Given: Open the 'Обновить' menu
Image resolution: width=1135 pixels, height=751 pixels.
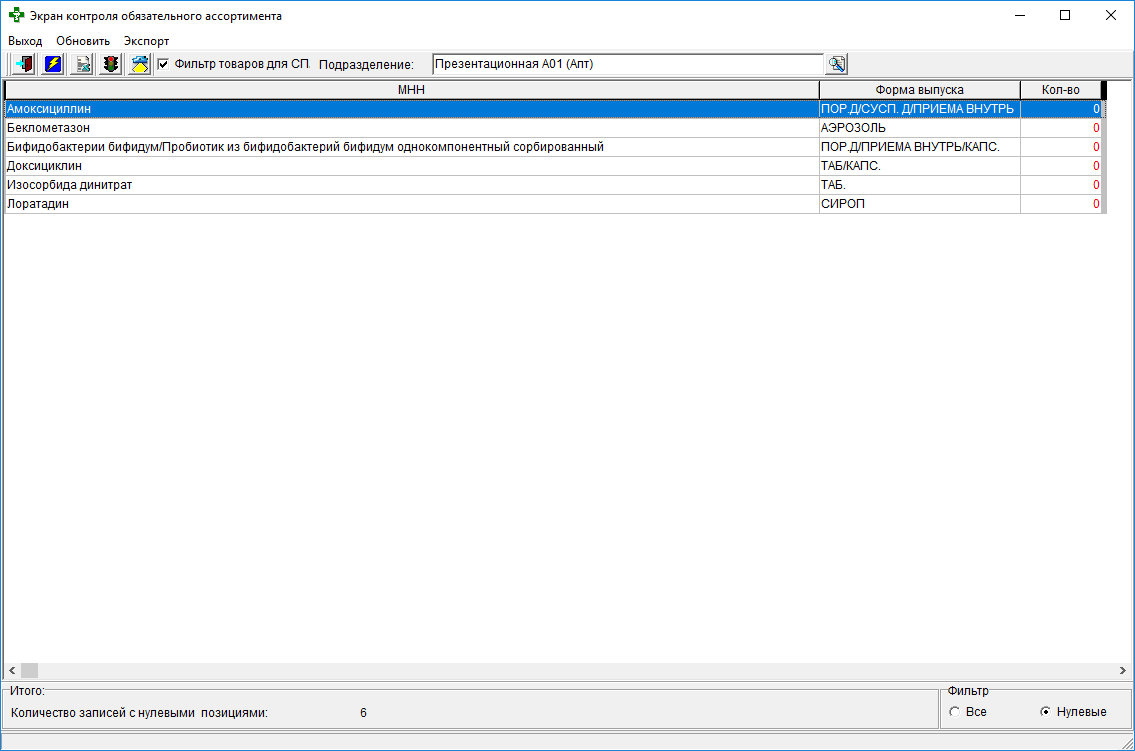Looking at the screenshot, I should click(83, 41).
